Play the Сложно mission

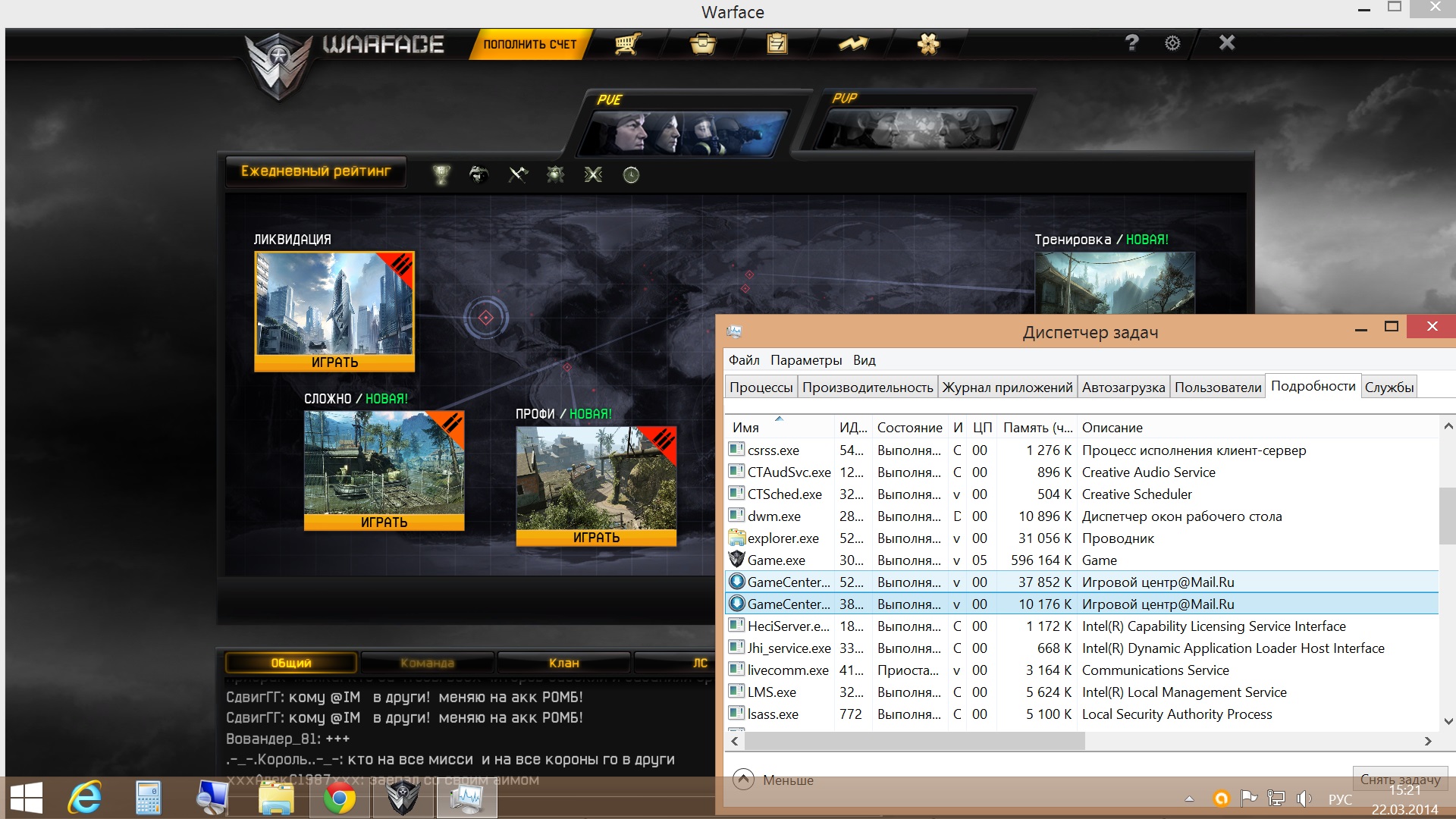pos(384,522)
